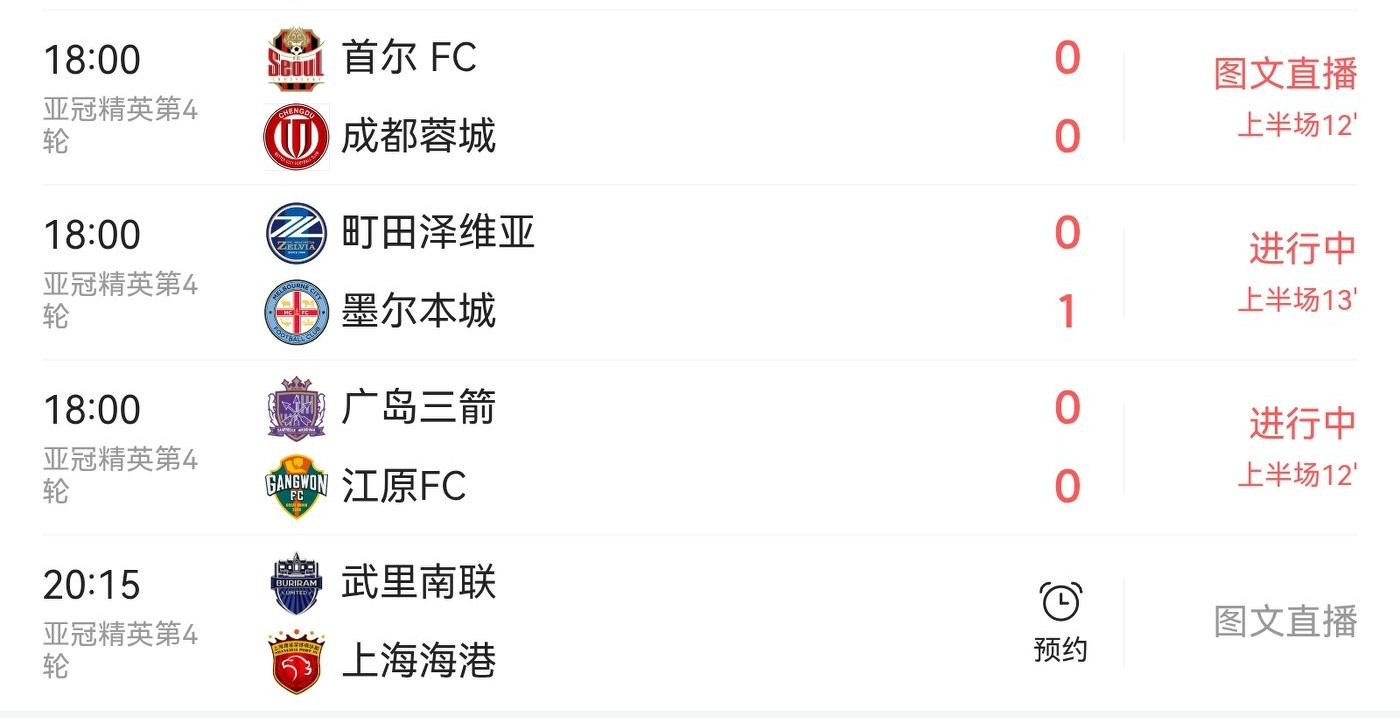Select team name 墨尔本城
This screenshot has width=1400, height=718.
point(418,312)
